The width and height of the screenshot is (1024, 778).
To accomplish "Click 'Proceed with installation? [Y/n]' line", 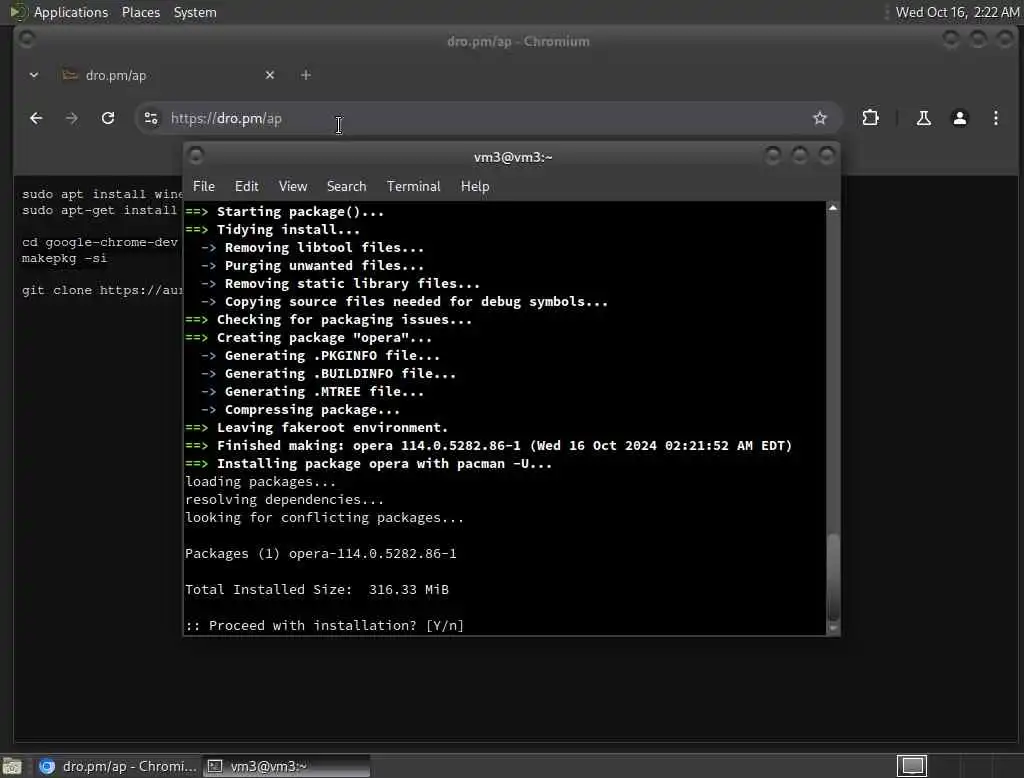I will (325, 625).
